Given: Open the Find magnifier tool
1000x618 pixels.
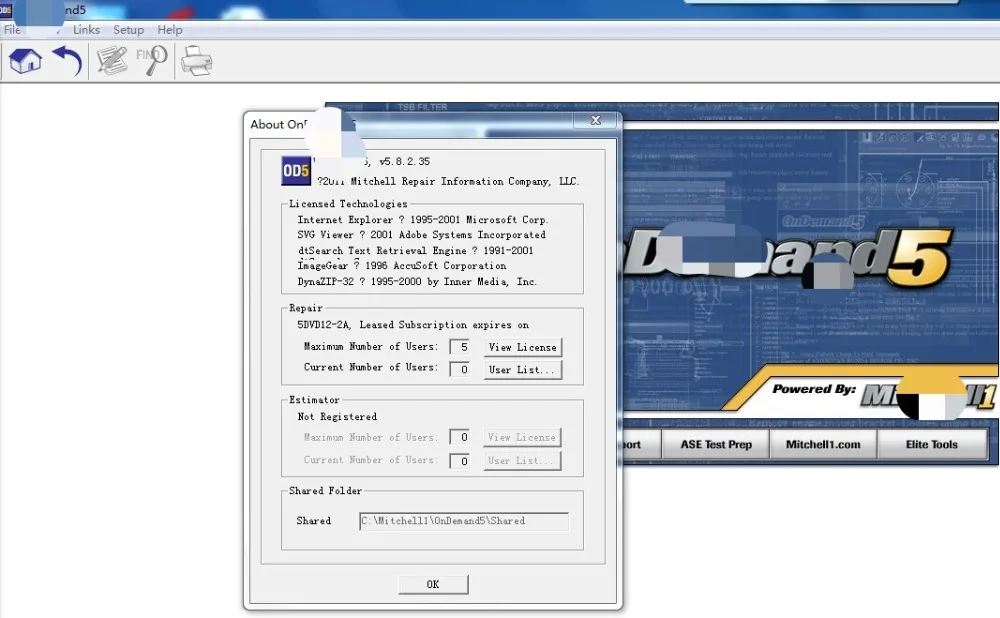Looking at the screenshot, I should coord(152,61).
